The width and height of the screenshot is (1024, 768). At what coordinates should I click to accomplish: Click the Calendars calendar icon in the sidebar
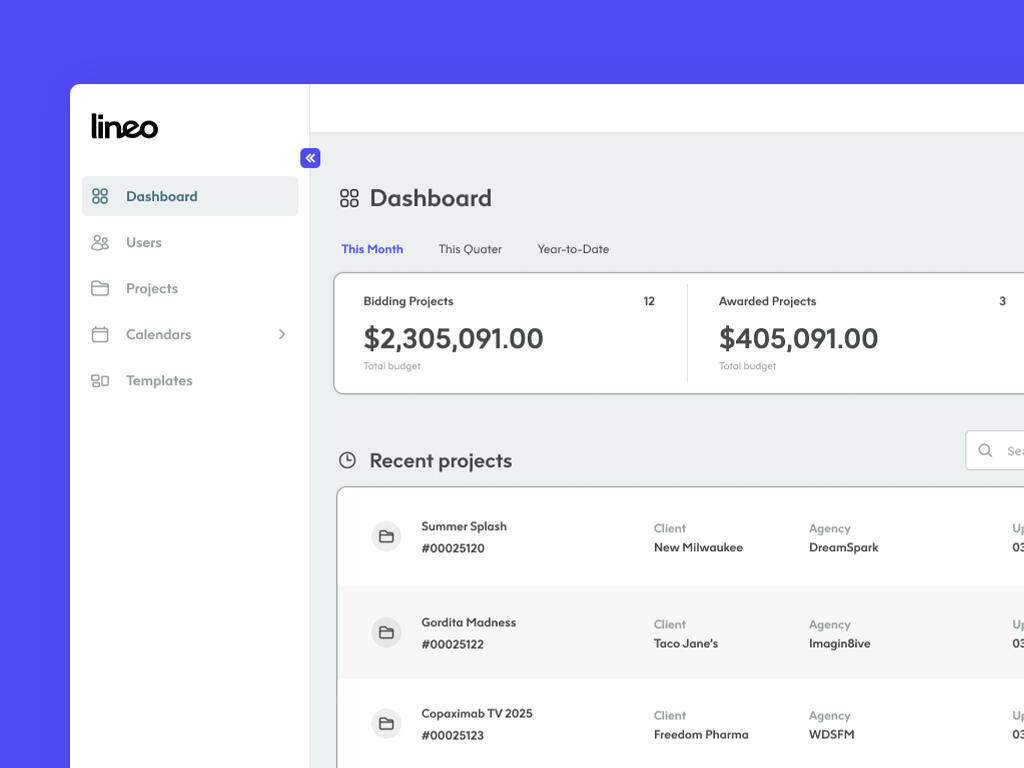coord(100,334)
